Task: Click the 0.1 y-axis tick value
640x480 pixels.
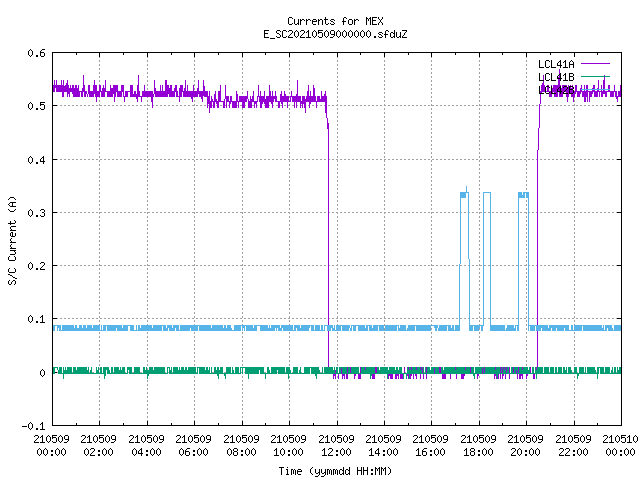Action: click(36, 319)
